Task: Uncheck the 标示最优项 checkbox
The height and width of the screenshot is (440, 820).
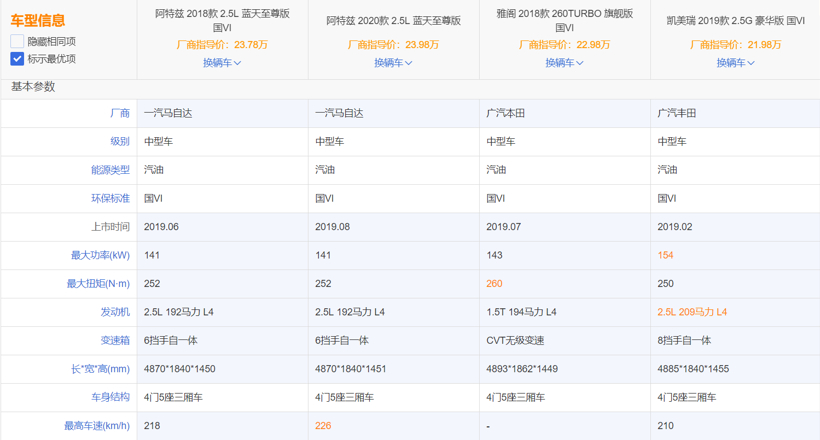Action: coord(17,59)
